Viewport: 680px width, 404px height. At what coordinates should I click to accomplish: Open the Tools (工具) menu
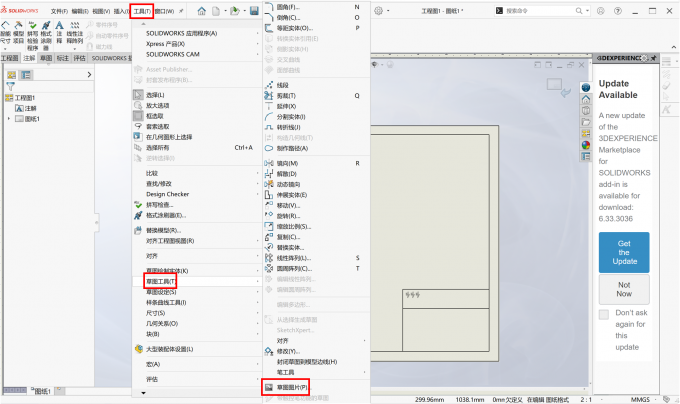[x=143, y=11]
